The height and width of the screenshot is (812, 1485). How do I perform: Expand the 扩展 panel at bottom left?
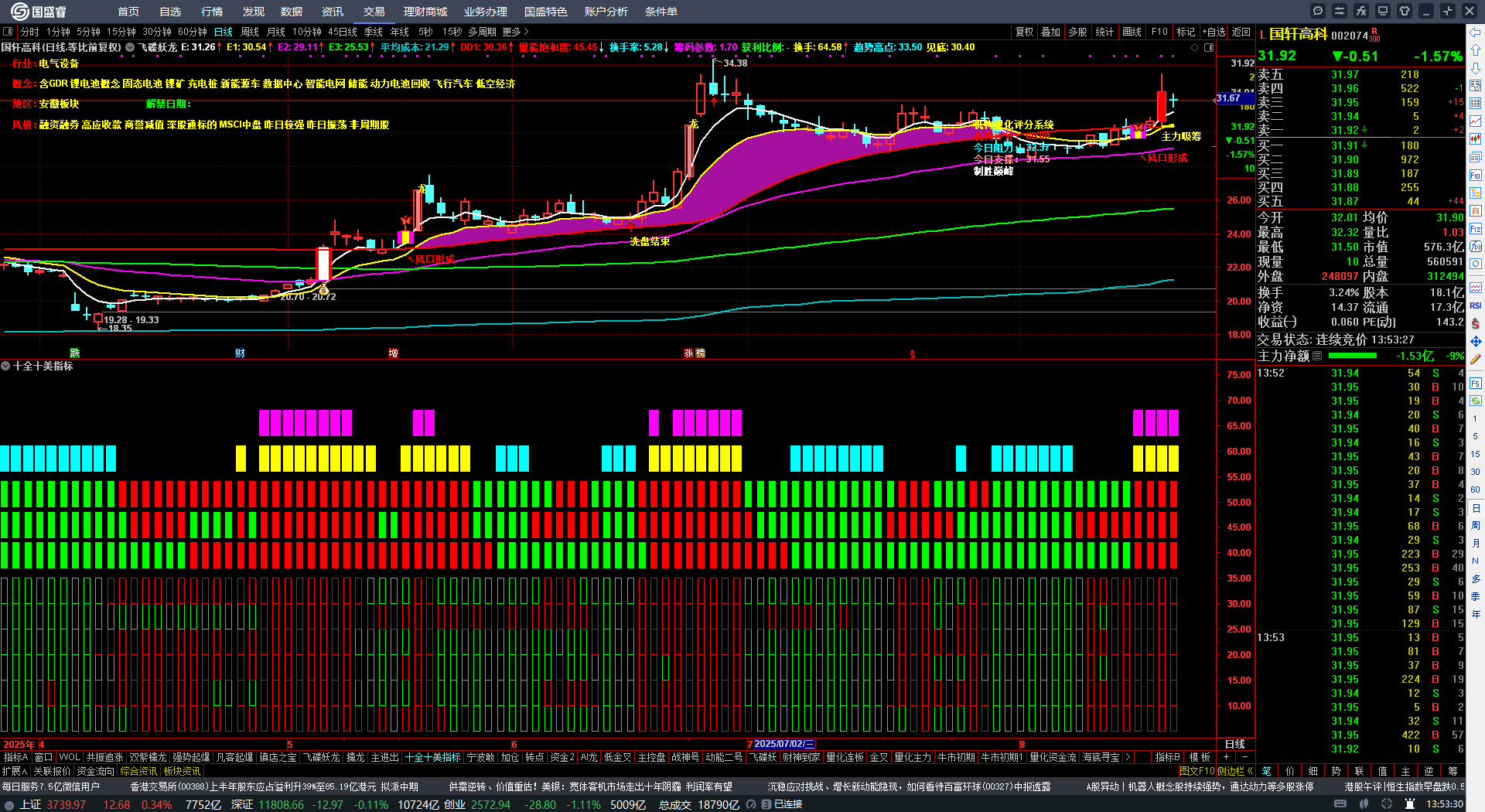tap(15, 771)
